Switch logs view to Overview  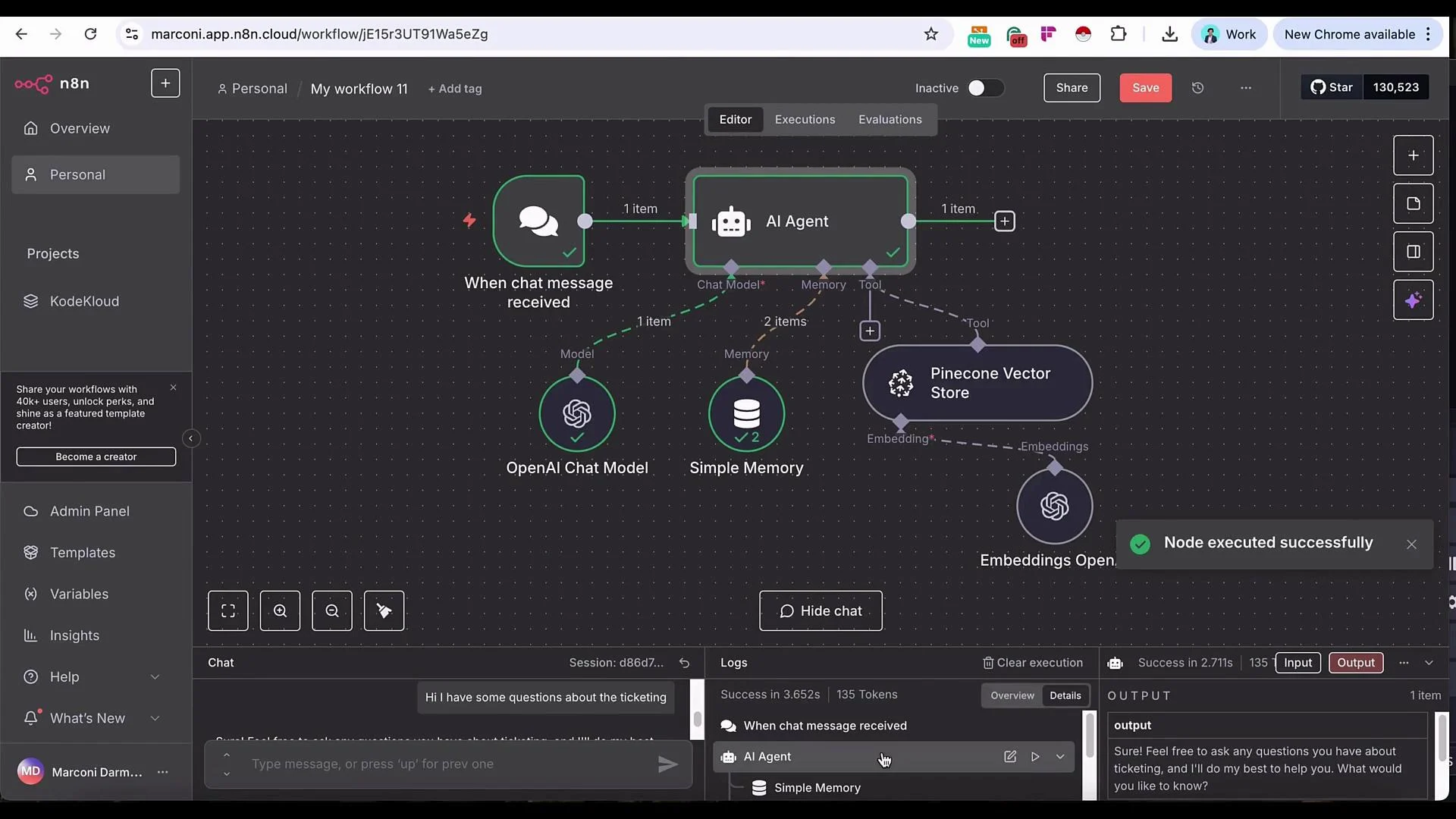pos(1012,695)
